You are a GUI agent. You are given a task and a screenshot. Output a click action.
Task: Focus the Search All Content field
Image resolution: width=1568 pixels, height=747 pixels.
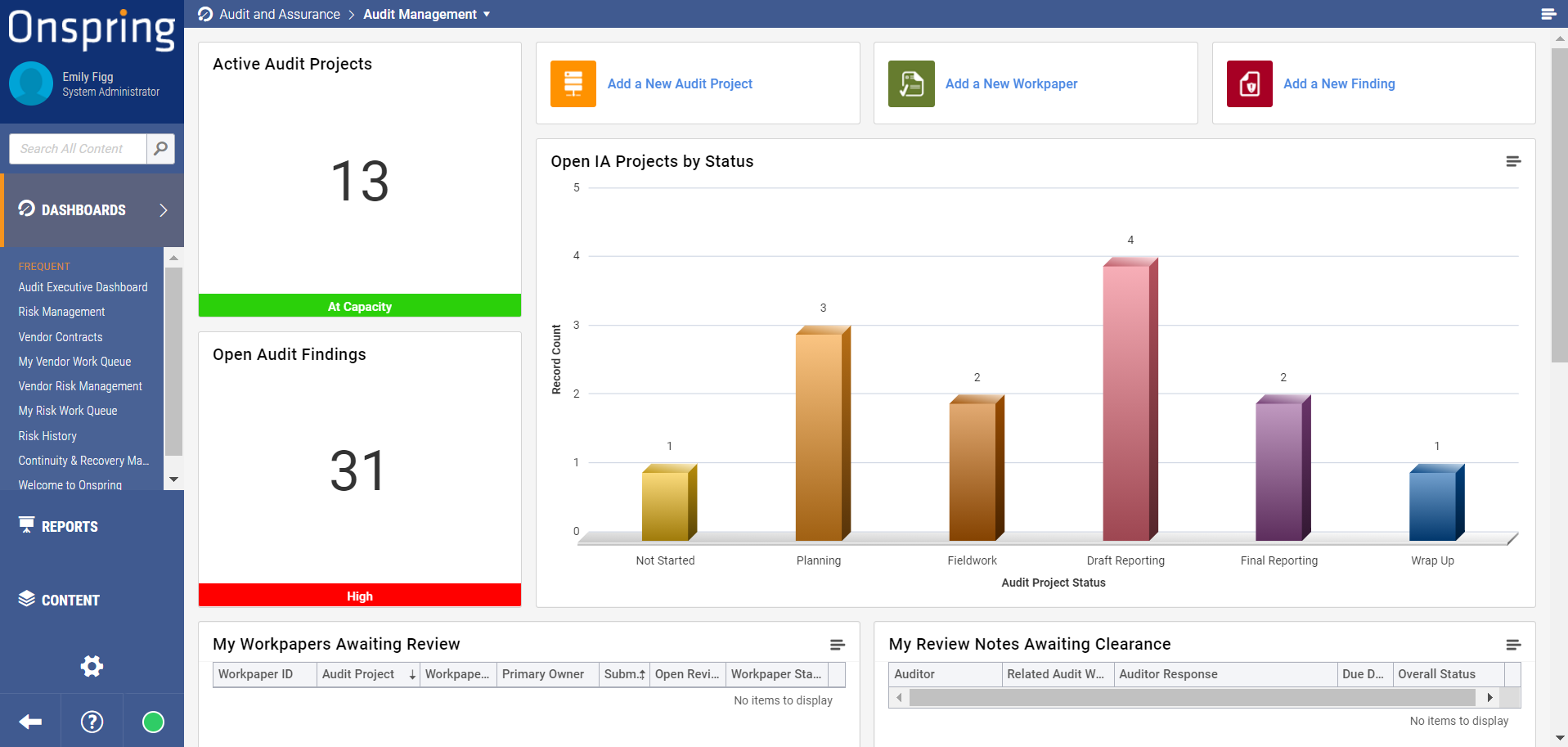[78, 148]
